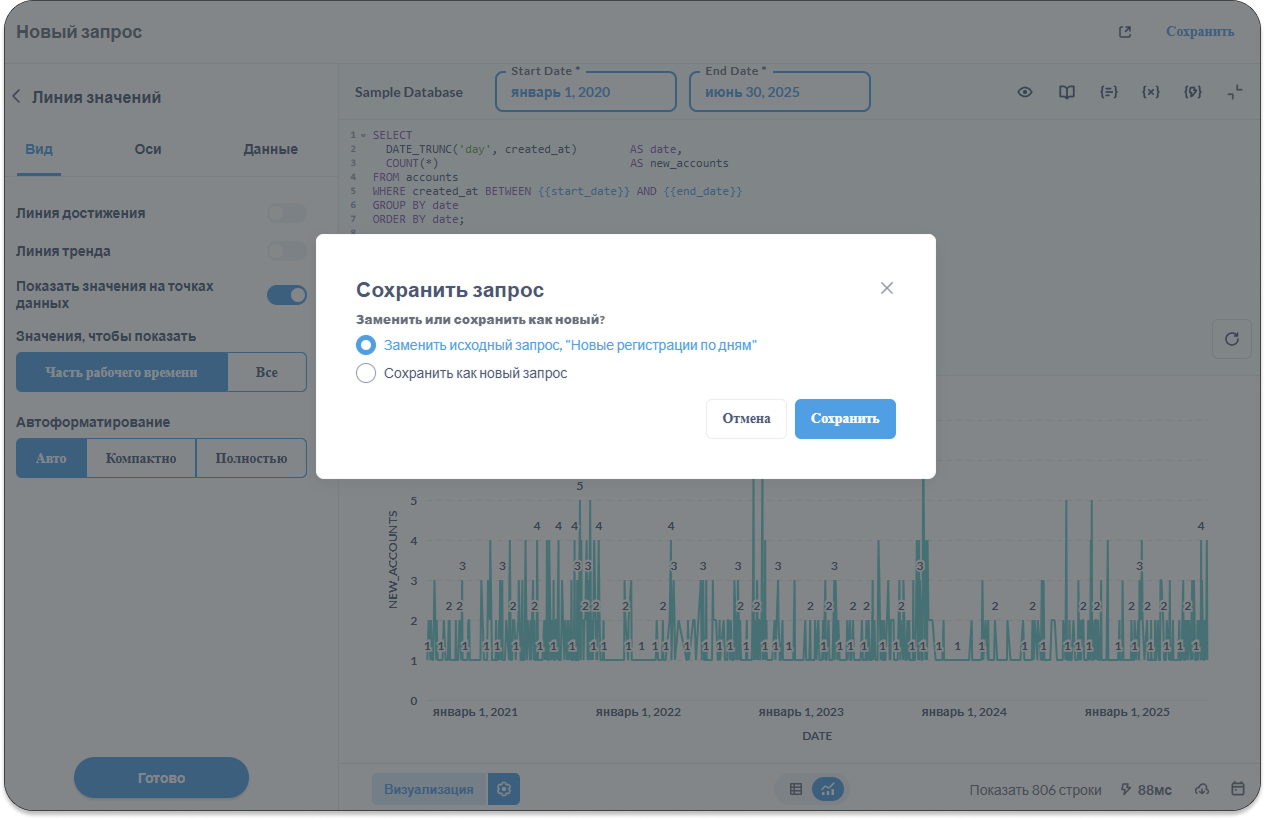This screenshot has width=1265, height=819.
Task: Click the refresh query run icon
Action: (x=1231, y=339)
